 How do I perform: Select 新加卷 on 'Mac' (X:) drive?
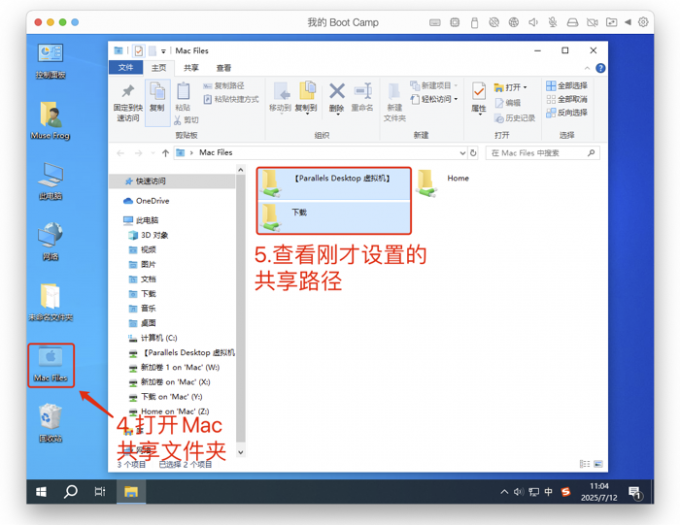(170, 382)
